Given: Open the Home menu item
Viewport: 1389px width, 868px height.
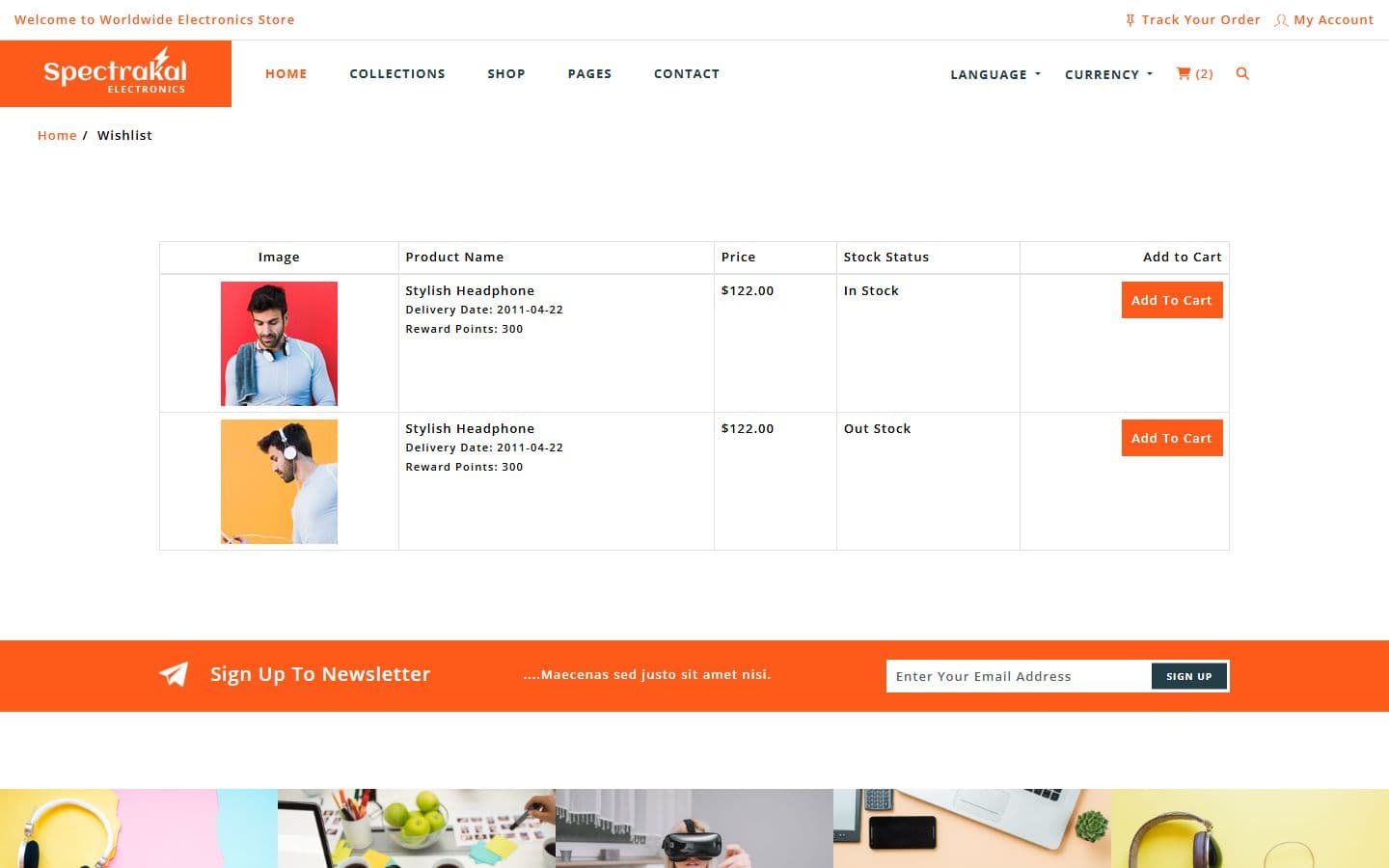Looking at the screenshot, I should (x=286, y=73).
